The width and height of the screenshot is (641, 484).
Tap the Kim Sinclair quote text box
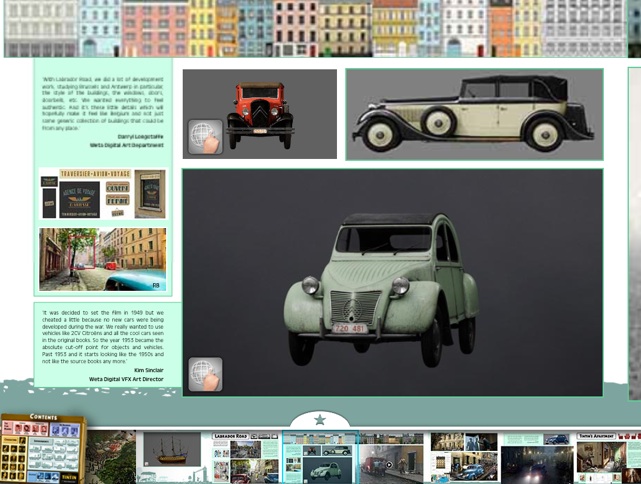[108, 345]
